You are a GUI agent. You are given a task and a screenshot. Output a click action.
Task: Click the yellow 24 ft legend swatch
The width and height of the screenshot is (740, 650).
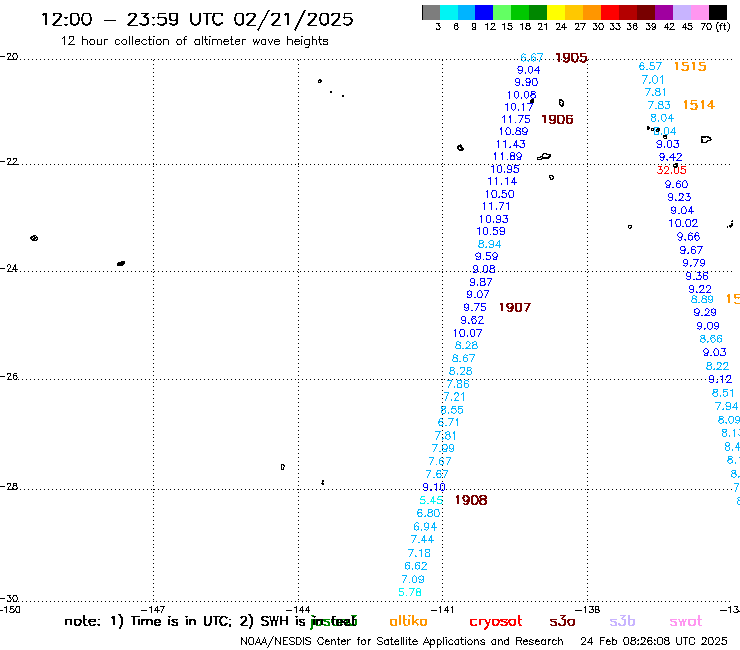[x=556, y=12]
